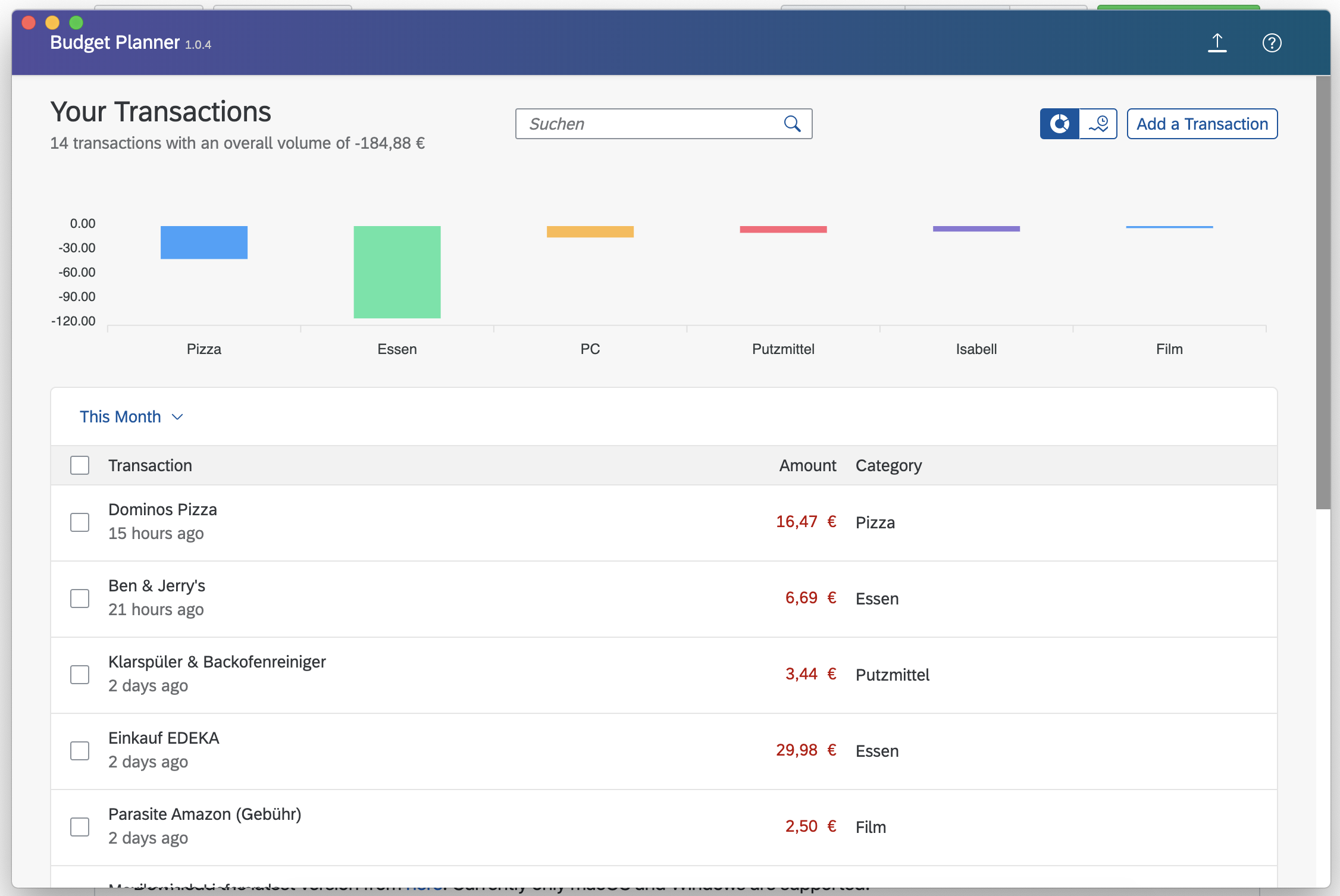Click the 16,47 € amount

click(806, 522)
